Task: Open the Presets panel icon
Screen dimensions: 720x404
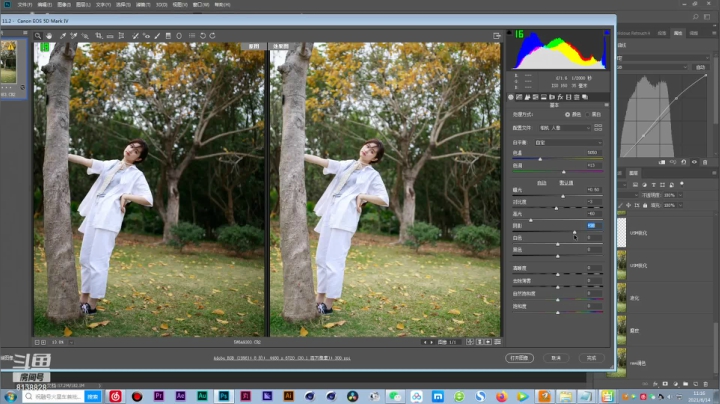Action: pyautogui.click(x=577, y=97)
